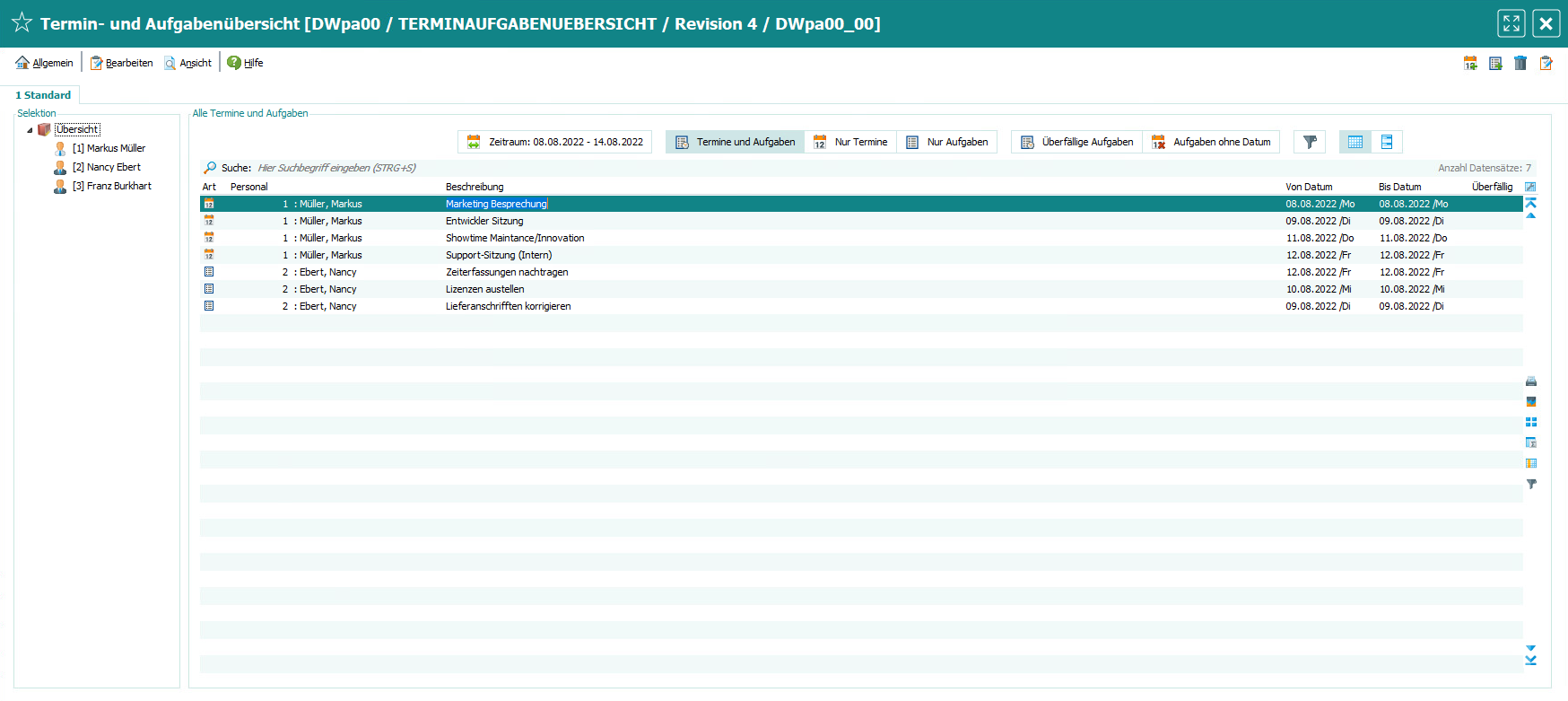Click the trash can delete icon

click(1520, 63)
